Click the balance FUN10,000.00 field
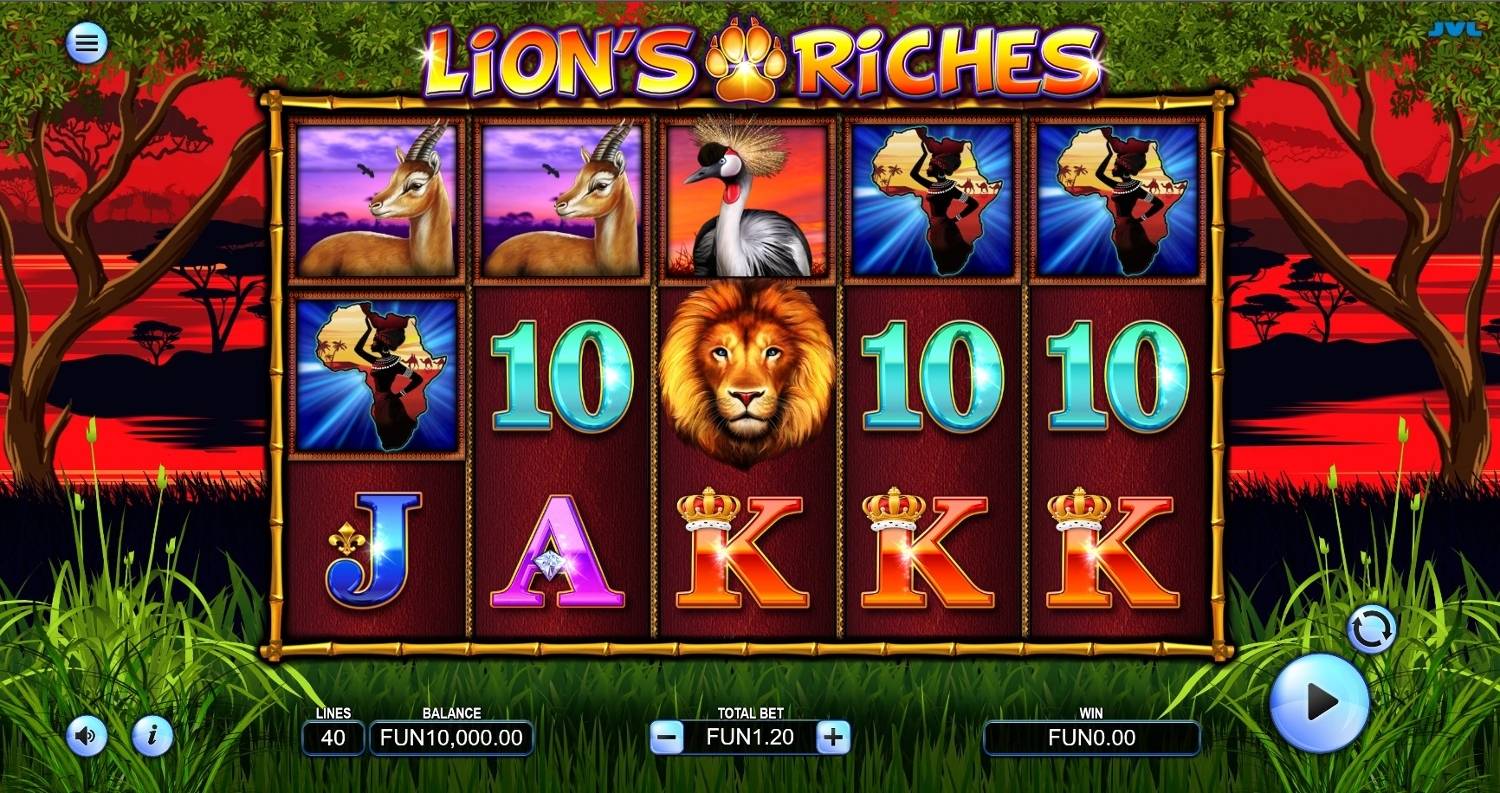The width and height of the screenshot is (1500, 793). [x=451, y=738]
